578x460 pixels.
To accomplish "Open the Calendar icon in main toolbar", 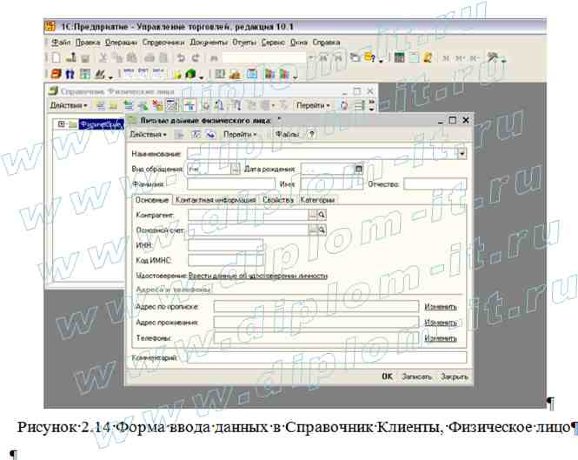I will (x=414, y=58).
